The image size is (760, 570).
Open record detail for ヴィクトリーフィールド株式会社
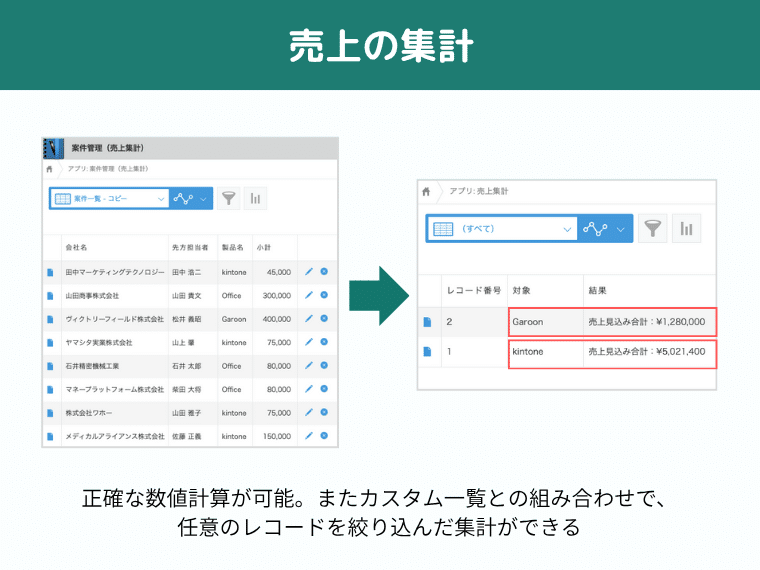(50, 319)
